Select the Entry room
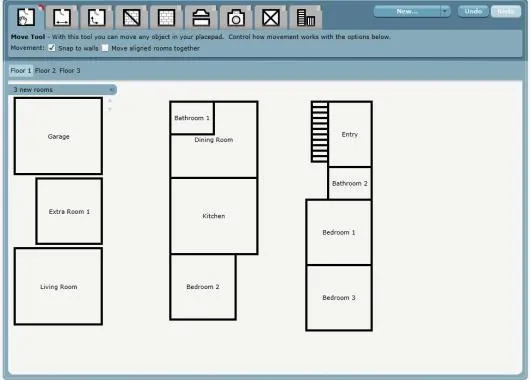The height and width of the screenshot is (380, 530). pos(350,134)
